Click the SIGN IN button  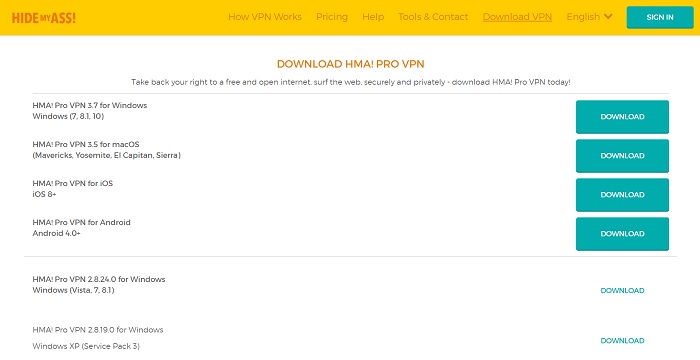(x=660, y=17)
